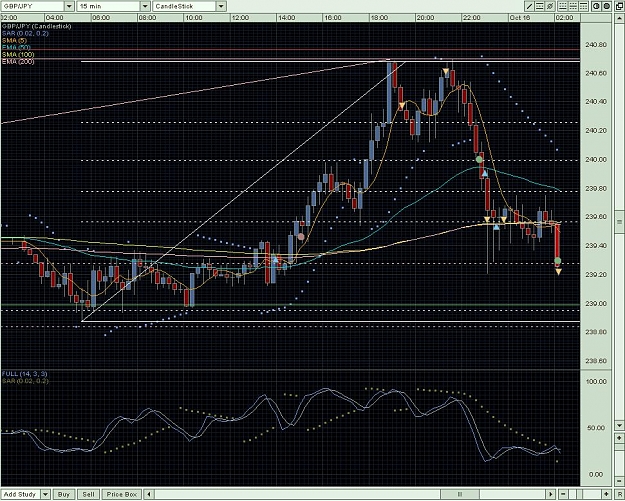Viewport: 625px width, 501px height.
Task: Click the vertical zoom minus button
Action: pyautogui.click(x=620, y=483)
